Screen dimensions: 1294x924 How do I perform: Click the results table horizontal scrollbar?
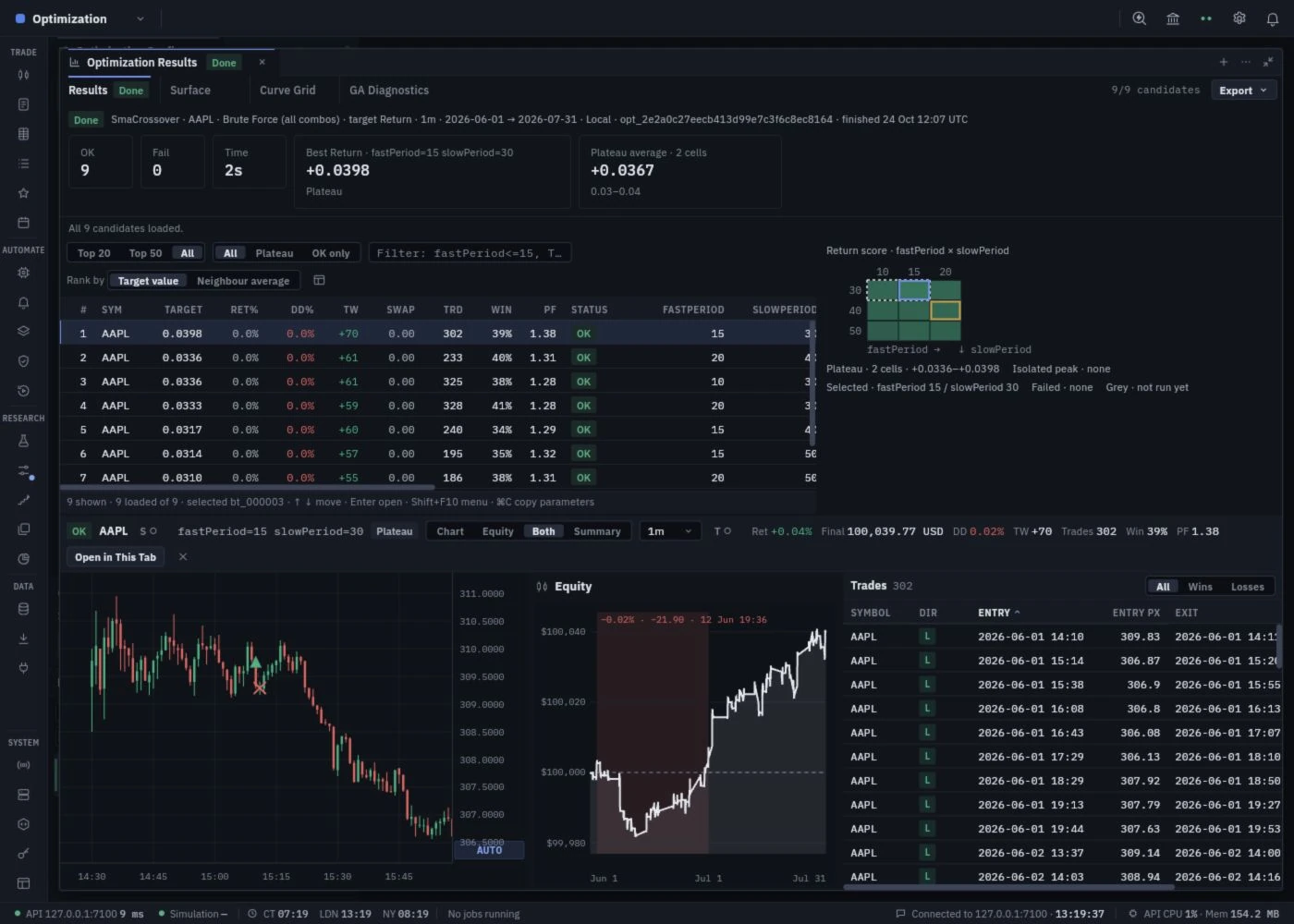[x=248, y=487]
